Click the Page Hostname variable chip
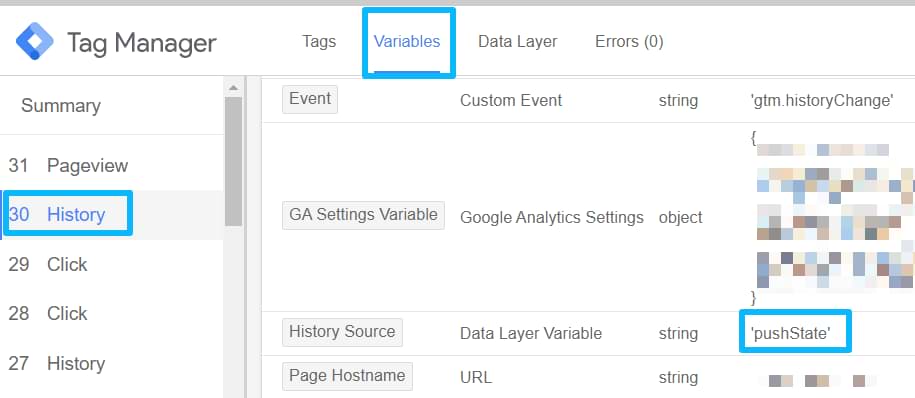This screenshot has width=915, height=398. [347, 376]
